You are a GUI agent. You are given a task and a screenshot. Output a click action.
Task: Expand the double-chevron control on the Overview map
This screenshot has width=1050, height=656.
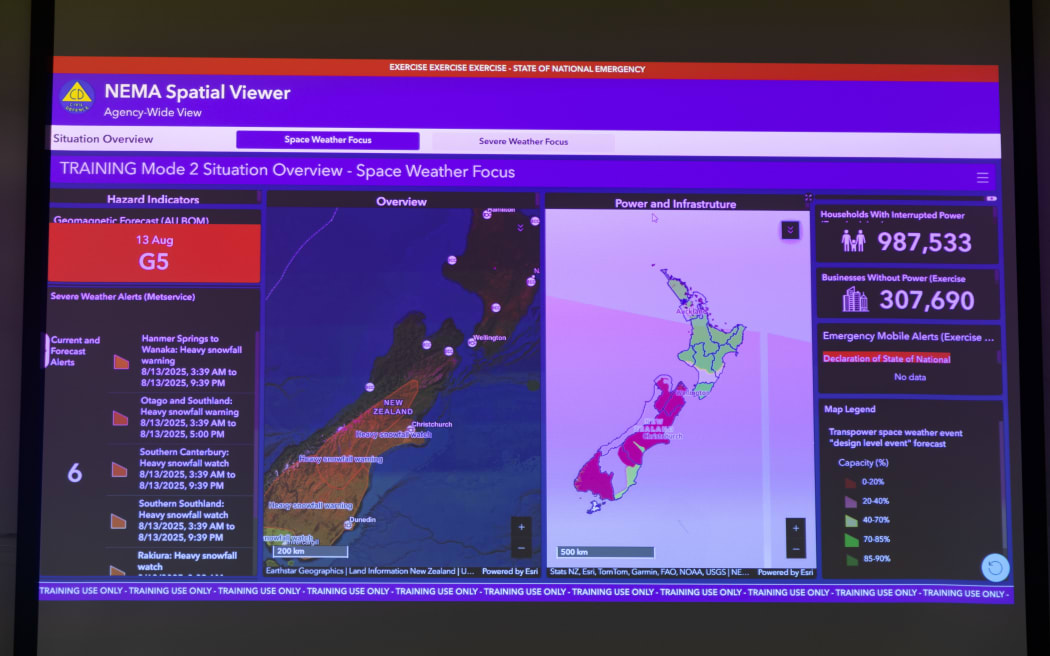[x=520, y=227]
